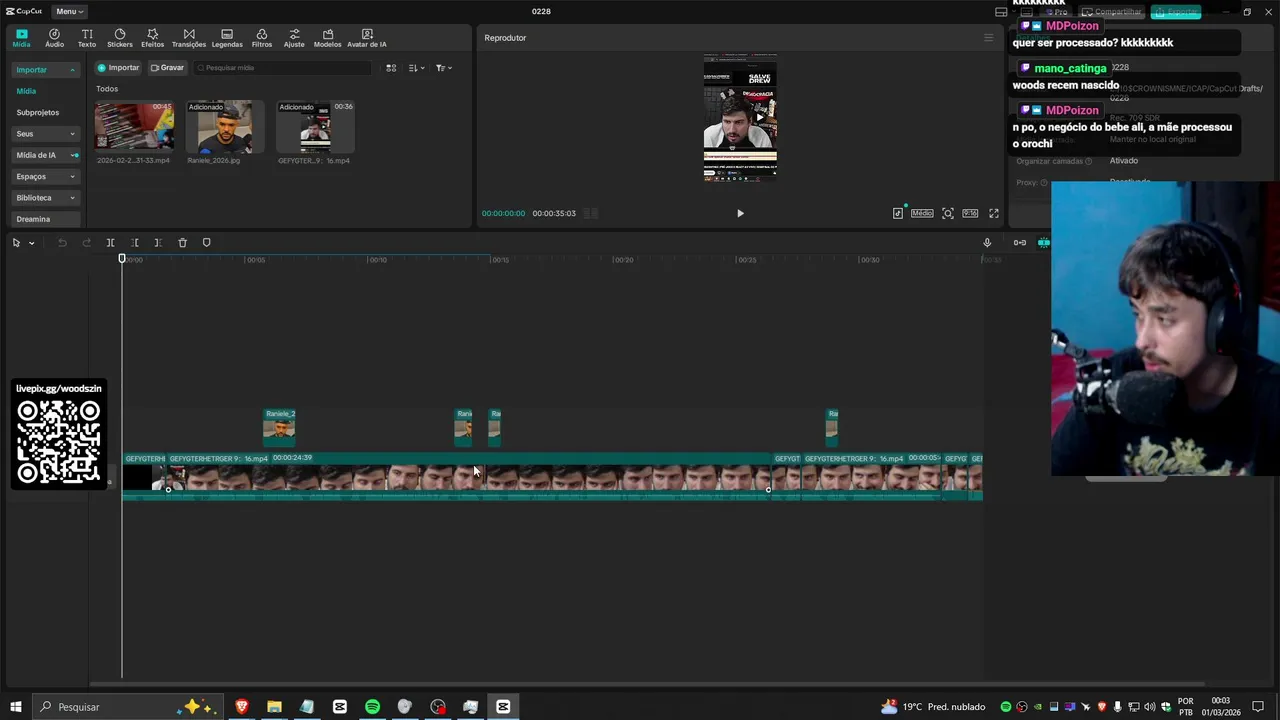Click the trash Delete clip icon
Screen dimensions: 1280x720
[x=182, y=243]
